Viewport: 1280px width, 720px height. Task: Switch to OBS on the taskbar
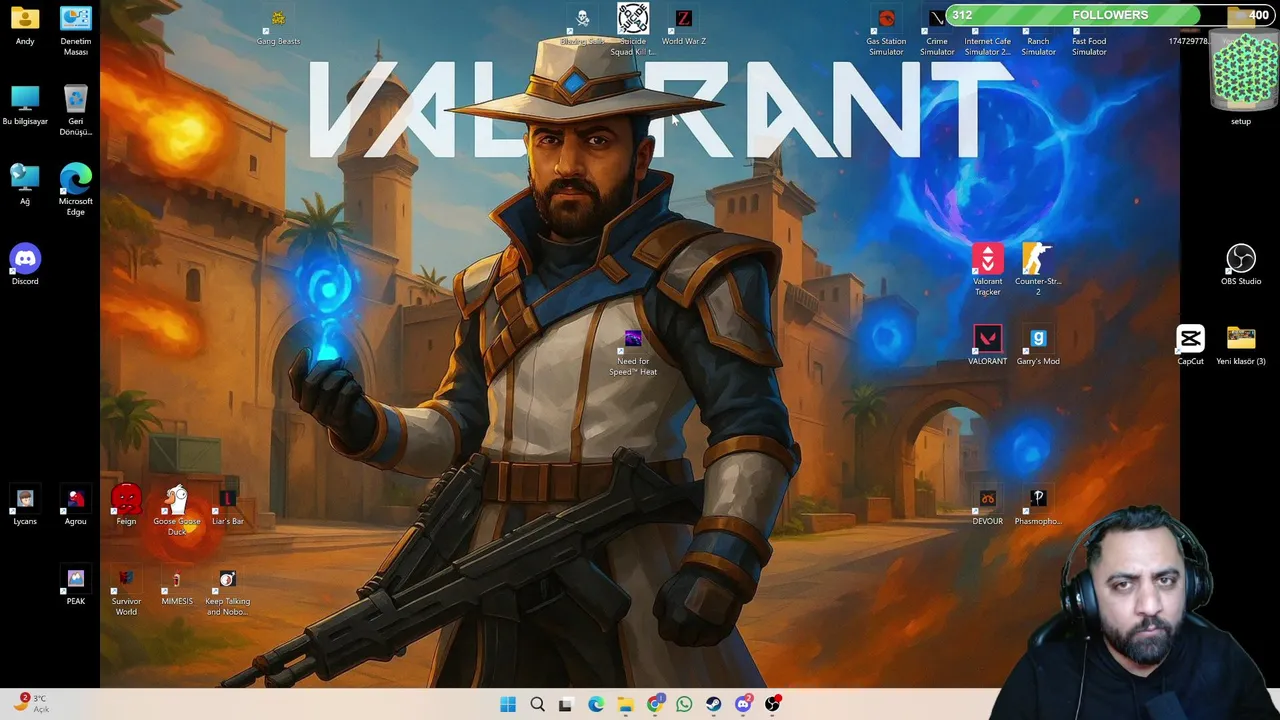pos(772,704)
